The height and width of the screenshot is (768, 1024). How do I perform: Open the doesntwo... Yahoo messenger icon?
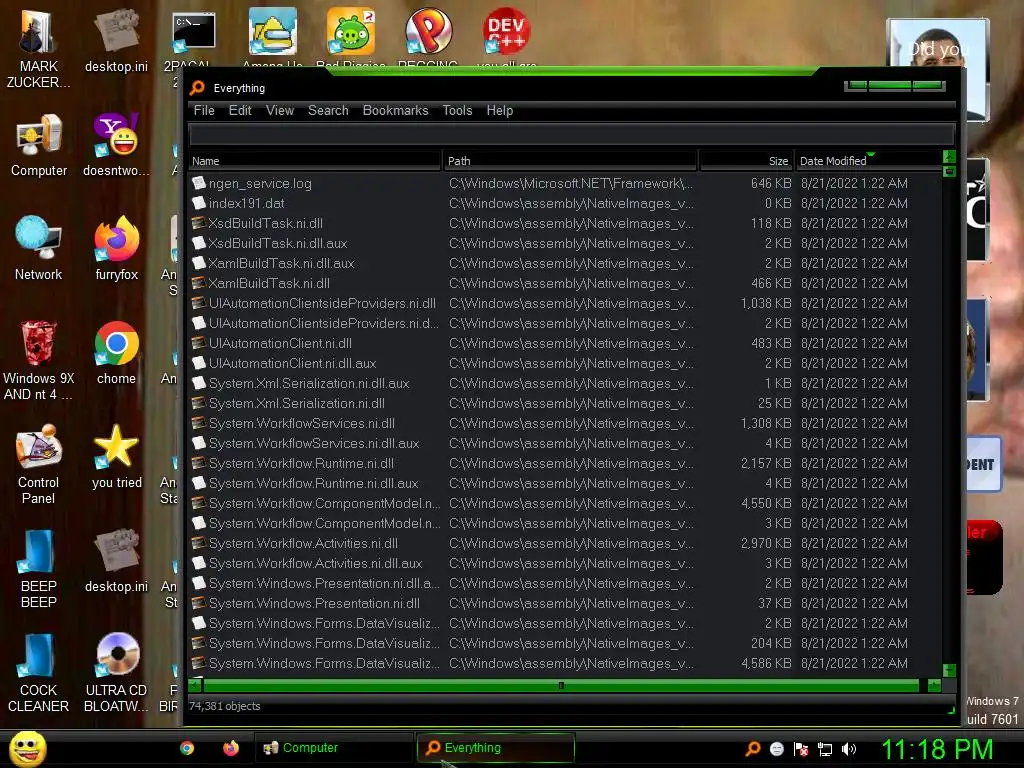pos(116,146)
